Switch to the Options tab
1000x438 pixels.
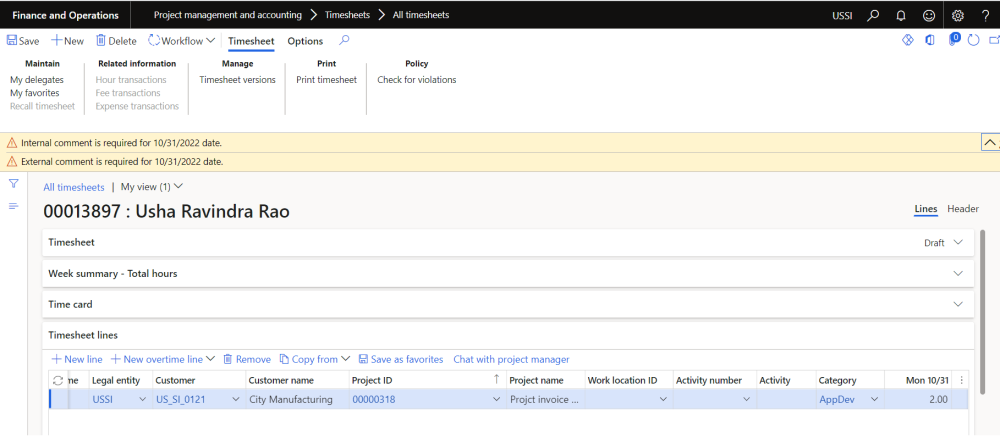305,41
